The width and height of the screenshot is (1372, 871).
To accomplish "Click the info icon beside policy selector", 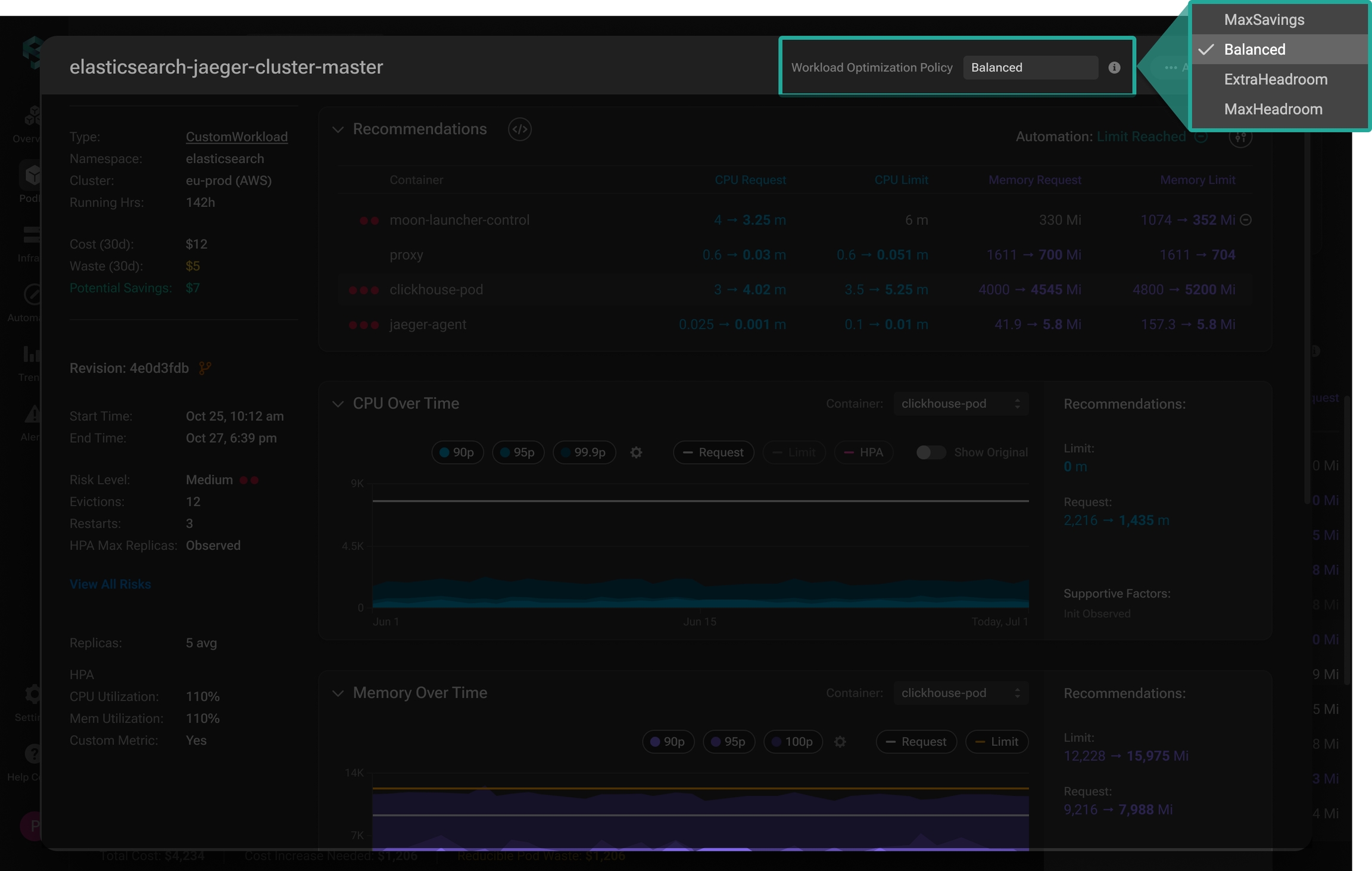I will click(x=1114, y=67).
